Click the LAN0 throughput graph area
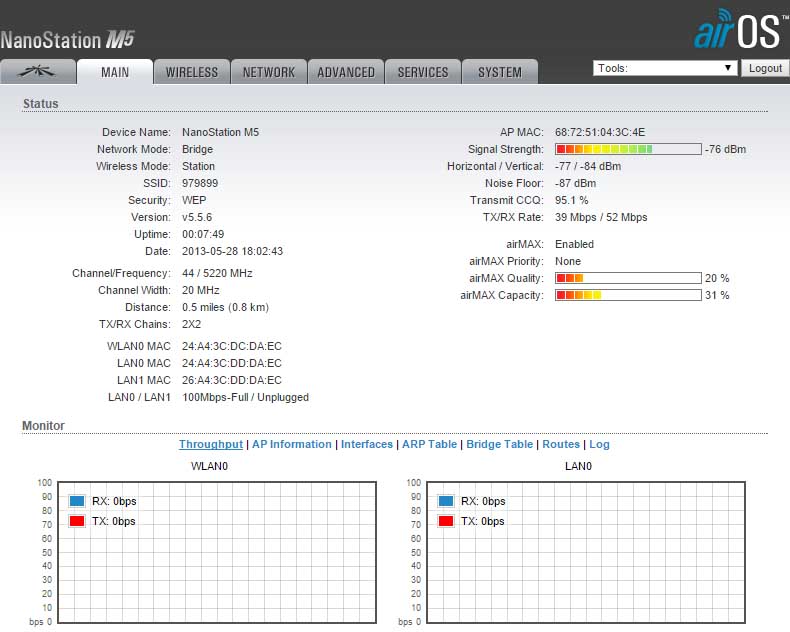The width and height of the screenshot is (790, 632). tap(586, 552)
